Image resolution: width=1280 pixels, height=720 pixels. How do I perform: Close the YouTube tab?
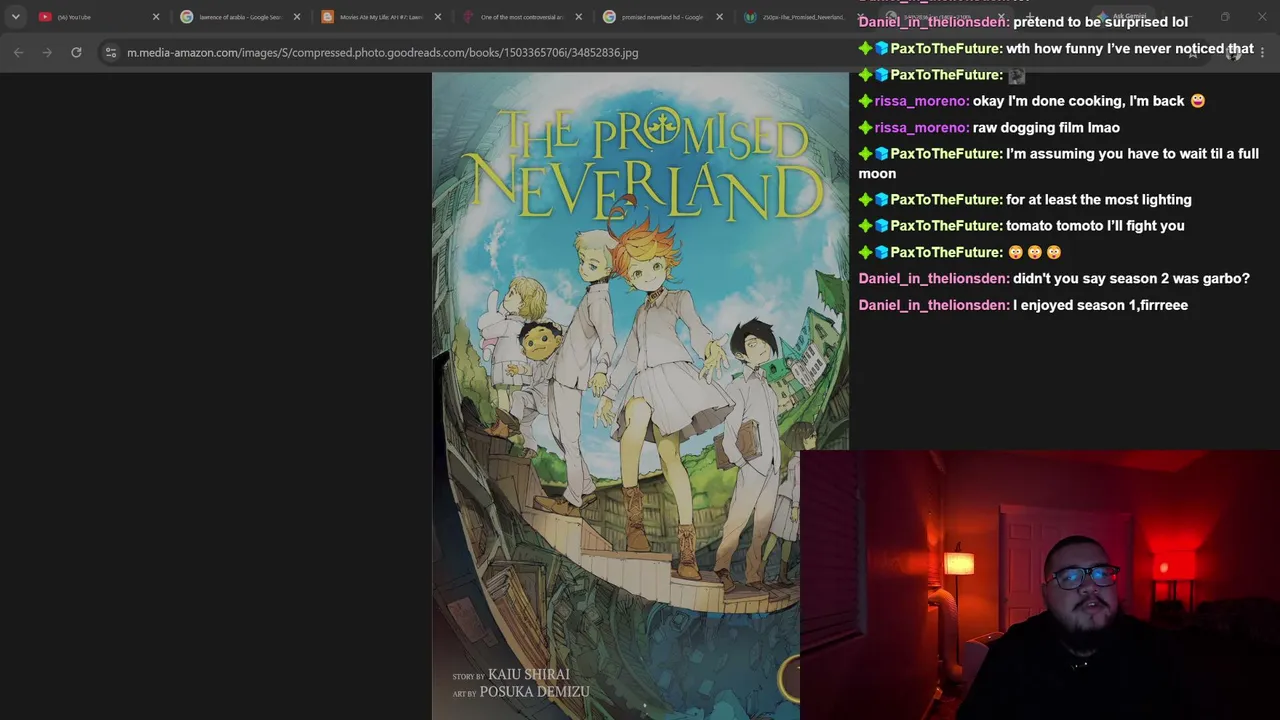[156, 17]
